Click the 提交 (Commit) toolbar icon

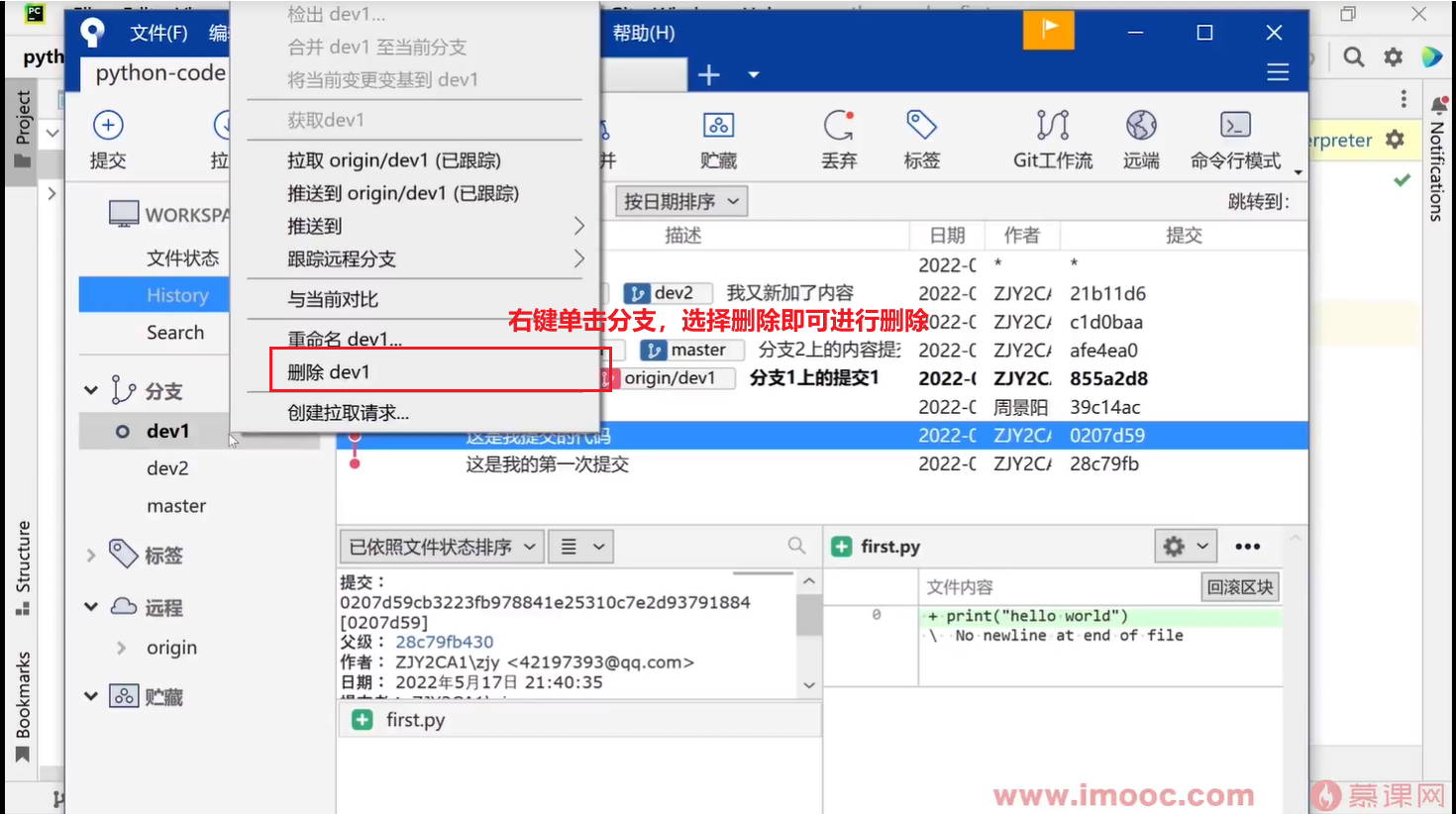(107, 139)
